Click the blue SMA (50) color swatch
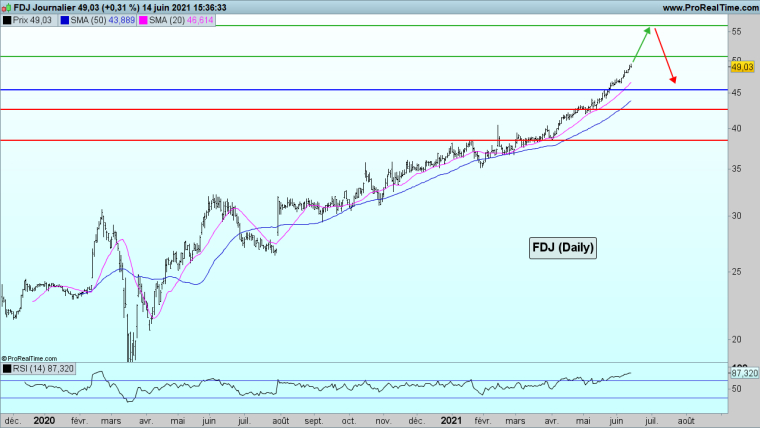Viewport: 760px width, 428px height. (x=64, y=20)
